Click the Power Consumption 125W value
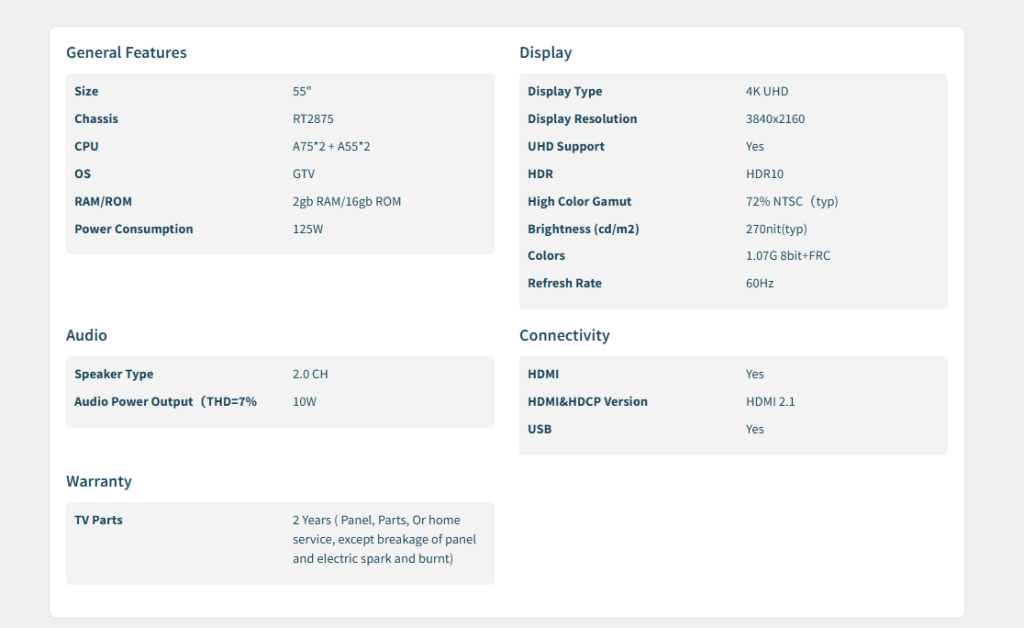The height and width of the screenshot is (628, 1024). pyautogui.click(x=308, y=229)
